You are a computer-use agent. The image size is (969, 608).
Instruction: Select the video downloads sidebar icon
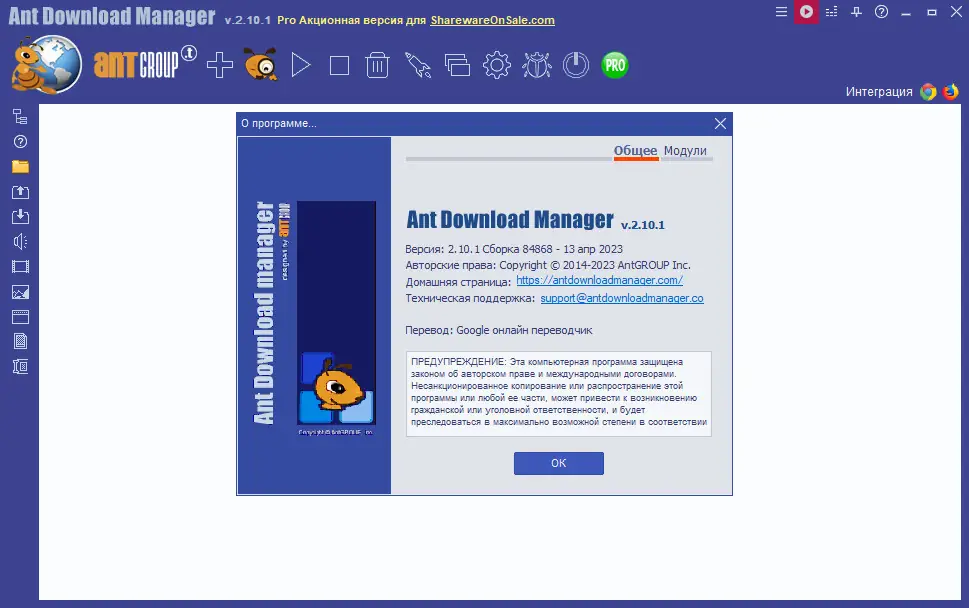[x=17, y=266]
